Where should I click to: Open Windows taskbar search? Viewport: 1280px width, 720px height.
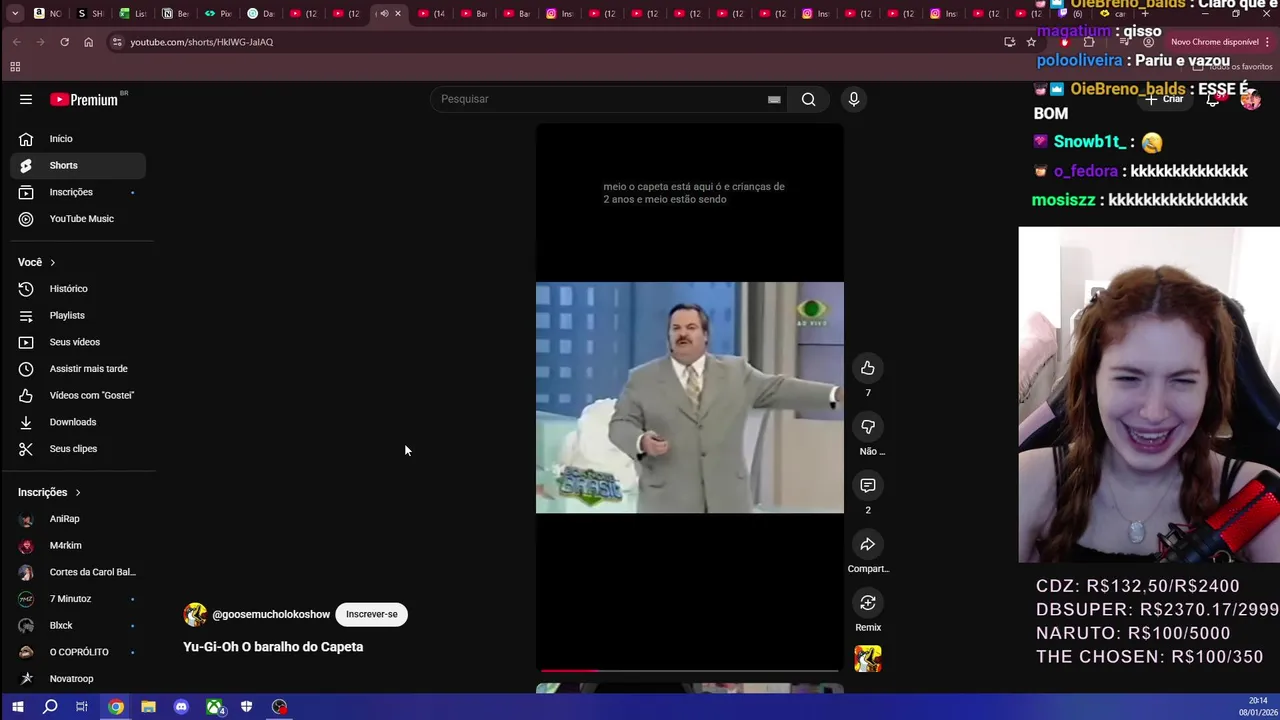coord(50,707)
